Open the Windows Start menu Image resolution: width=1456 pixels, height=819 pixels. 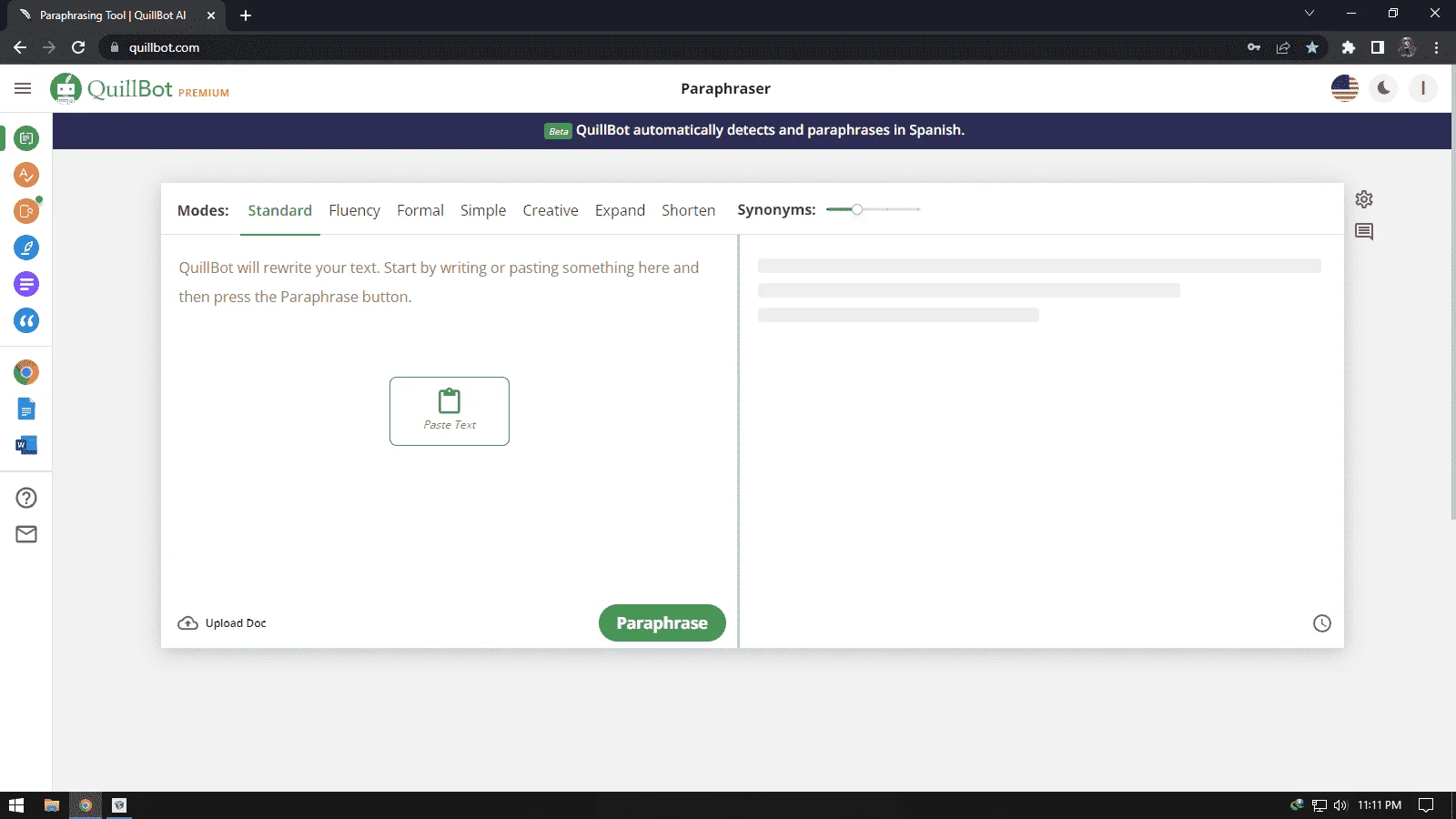(15, 805)
